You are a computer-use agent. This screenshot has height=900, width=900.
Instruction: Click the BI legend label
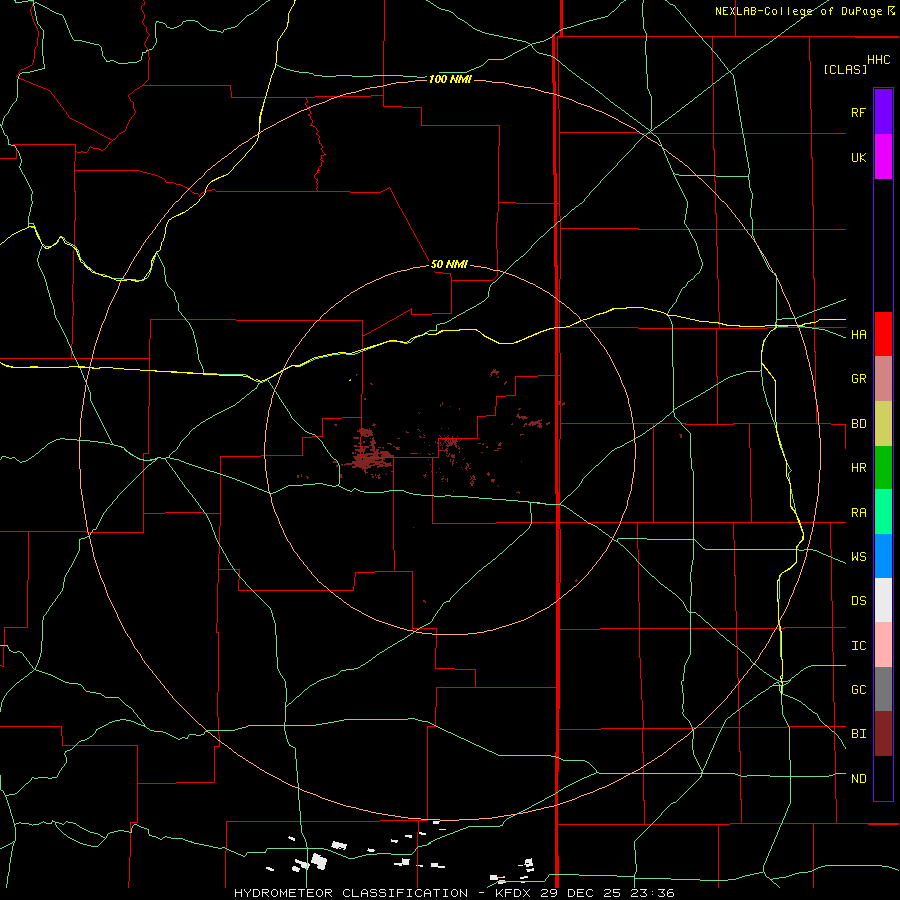[x=858, y=734]
